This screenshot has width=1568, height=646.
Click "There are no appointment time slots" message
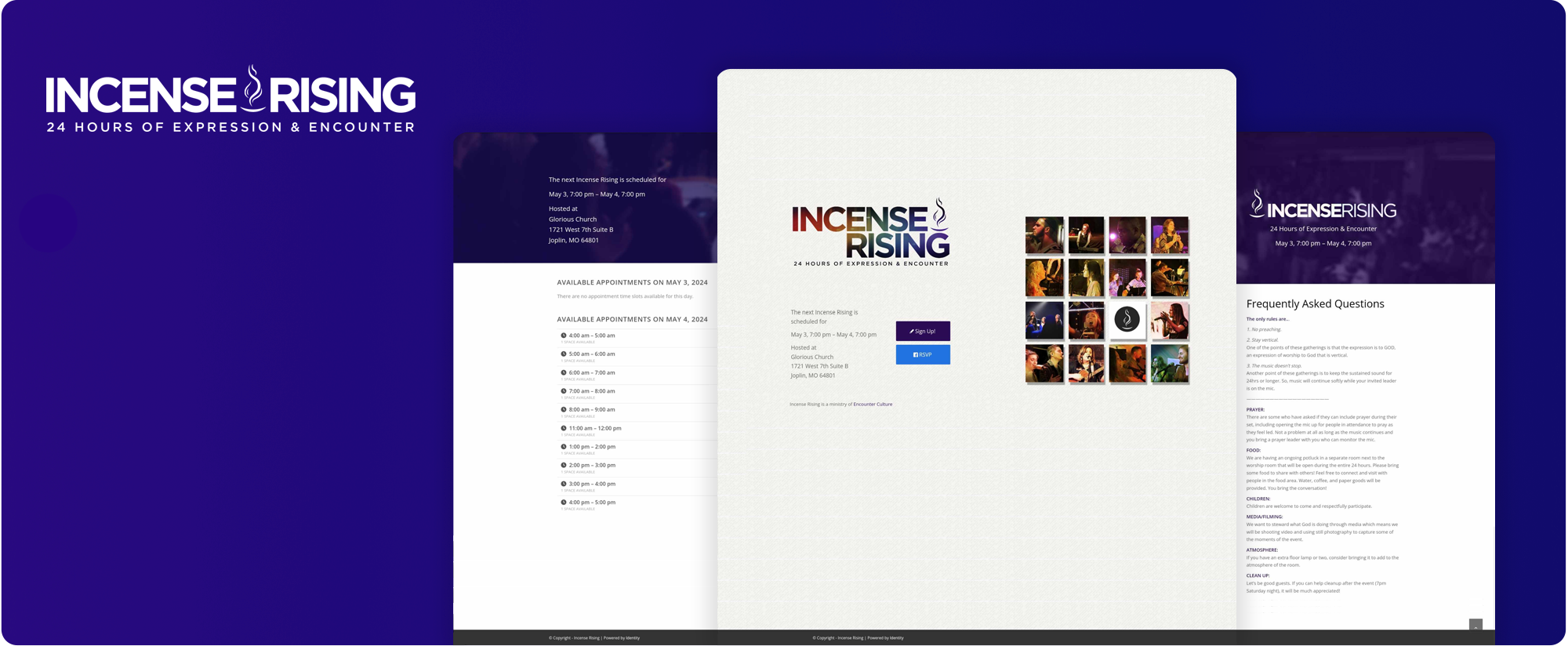625,296
